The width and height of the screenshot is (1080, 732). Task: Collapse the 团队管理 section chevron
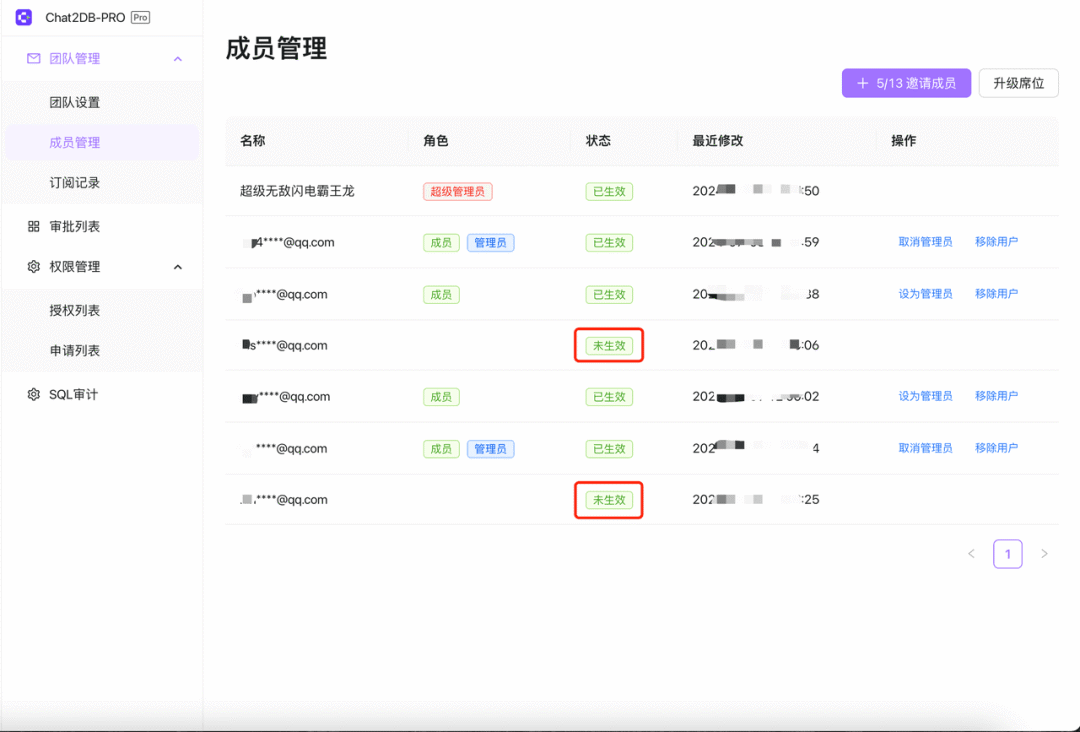(x=178, y=59)
